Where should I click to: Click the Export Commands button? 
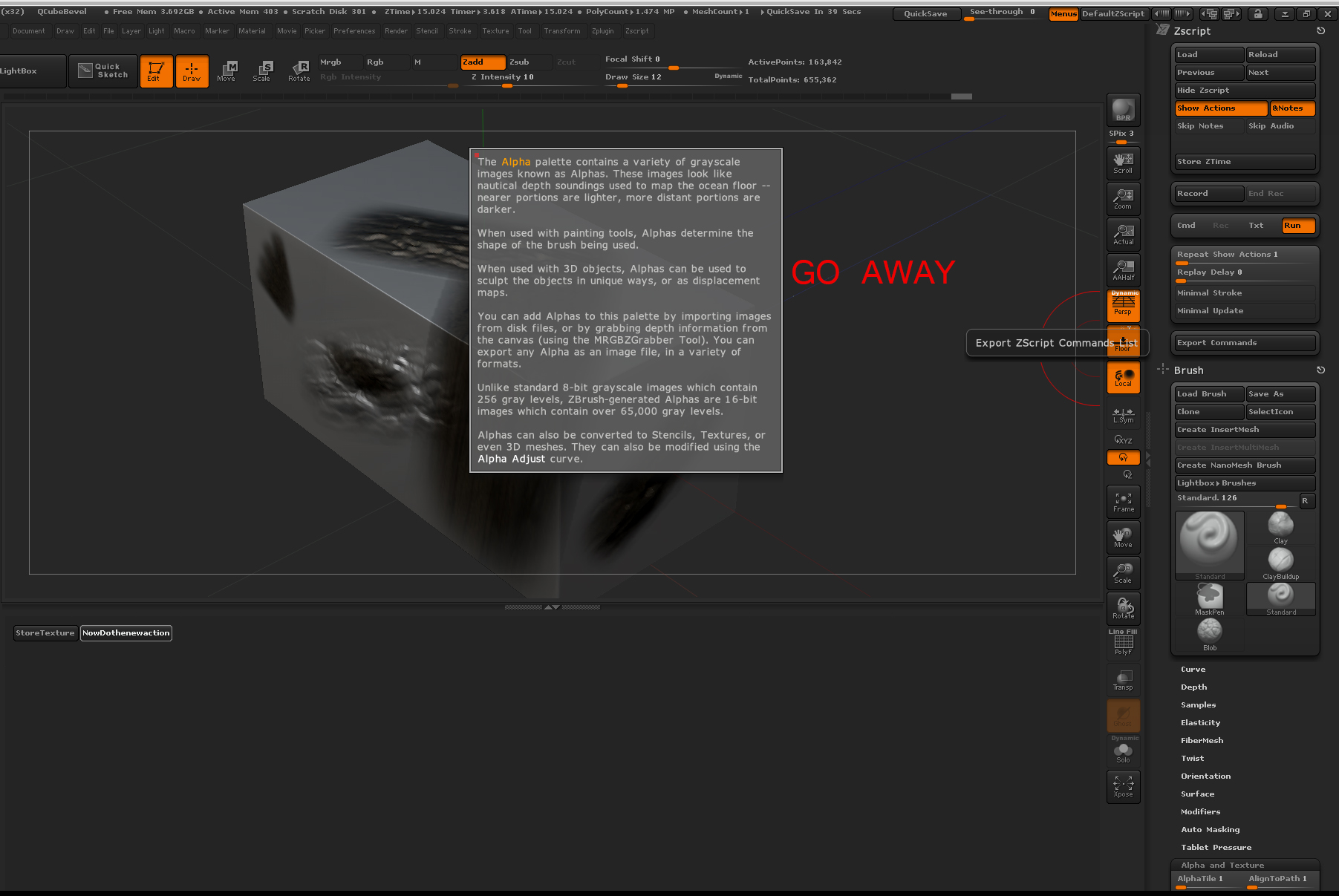tap(1243, 343)
